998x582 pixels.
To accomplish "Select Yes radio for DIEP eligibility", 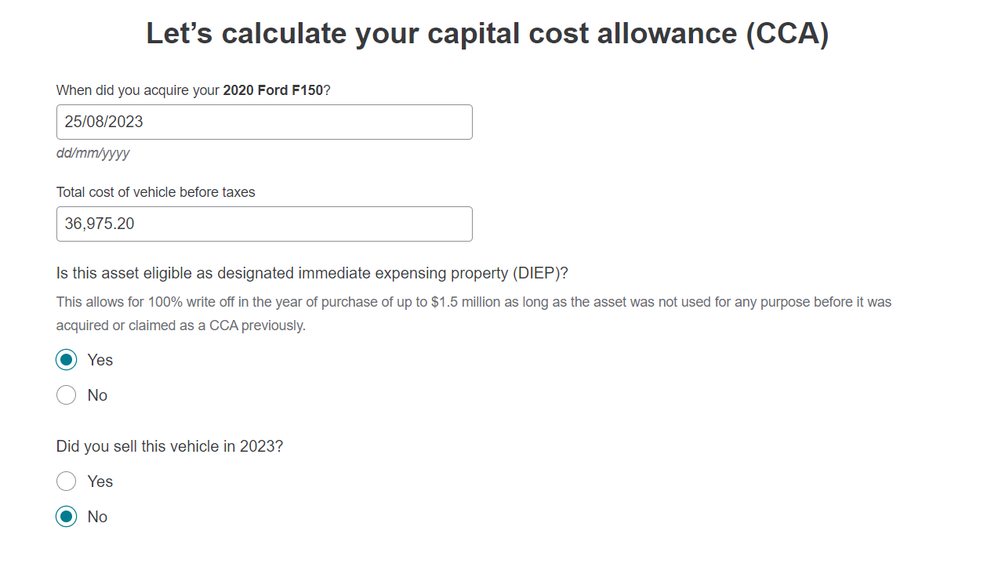I will pyautogui.click(x=66, y=360).
